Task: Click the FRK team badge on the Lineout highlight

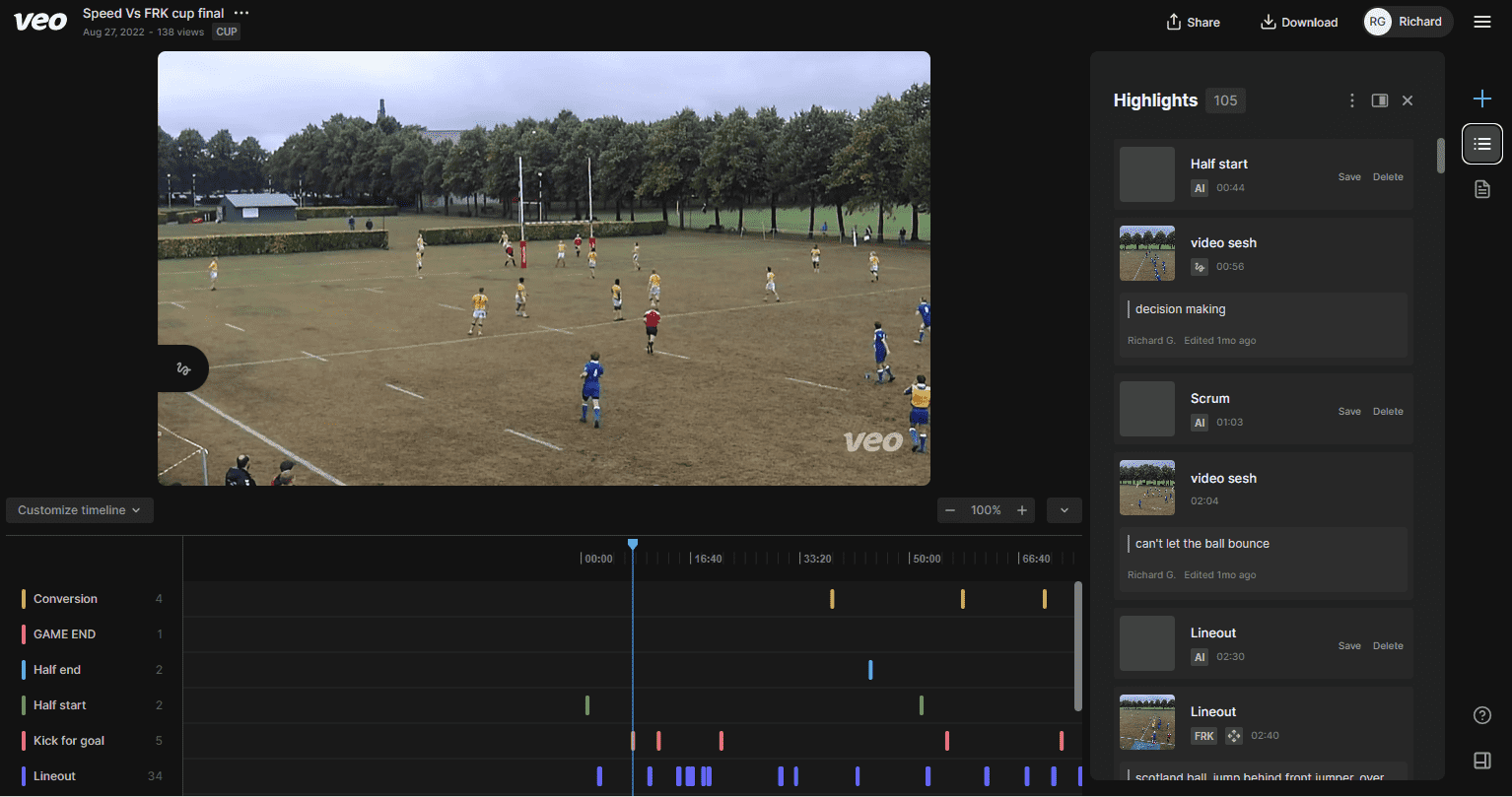Action: (1203, 736)
